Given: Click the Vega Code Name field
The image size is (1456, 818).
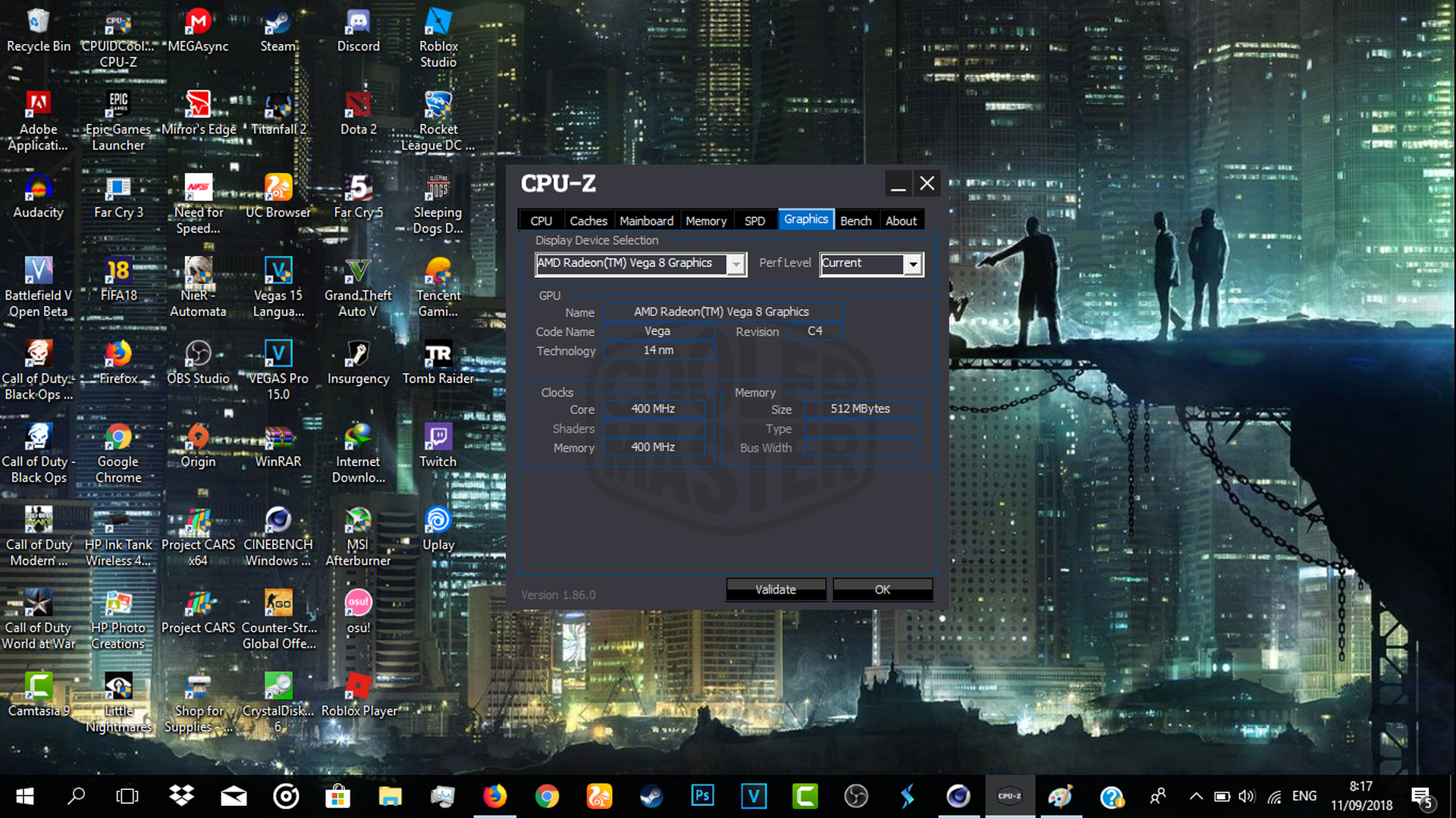Looking at the screenshot, I should (x=658, y=331).
